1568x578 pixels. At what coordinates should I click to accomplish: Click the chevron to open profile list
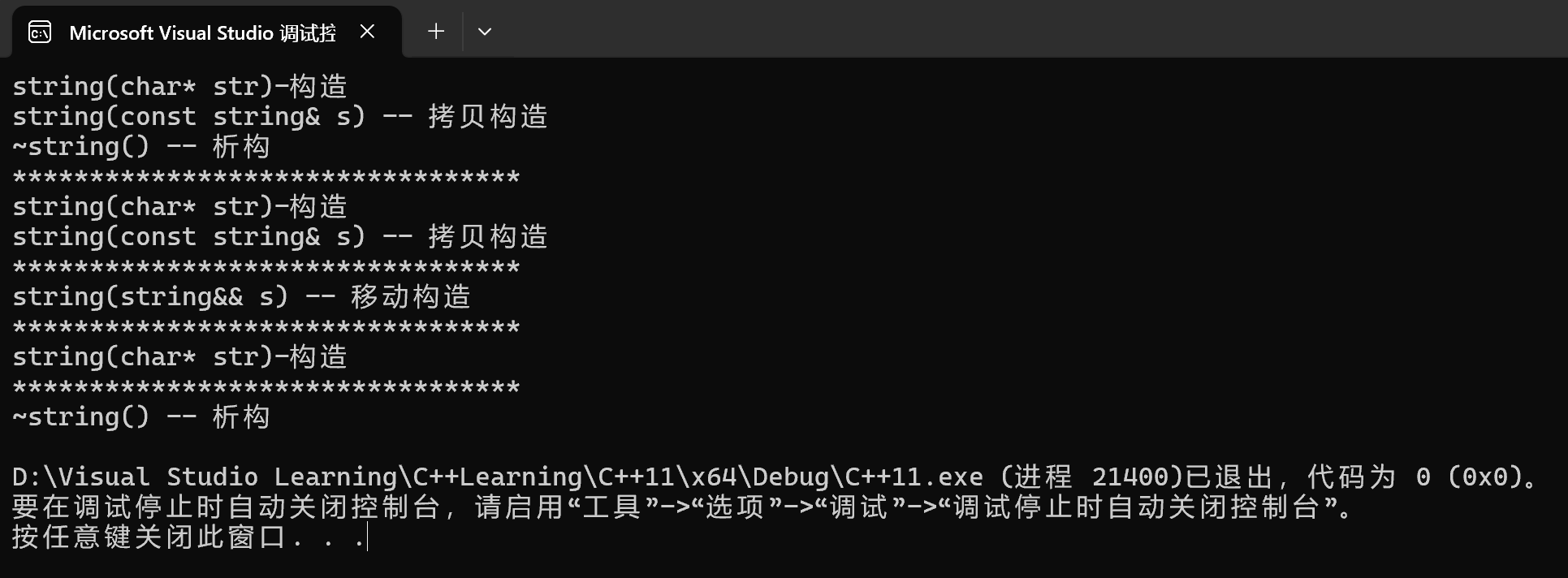pyautogui.click(x=485, y=32)
